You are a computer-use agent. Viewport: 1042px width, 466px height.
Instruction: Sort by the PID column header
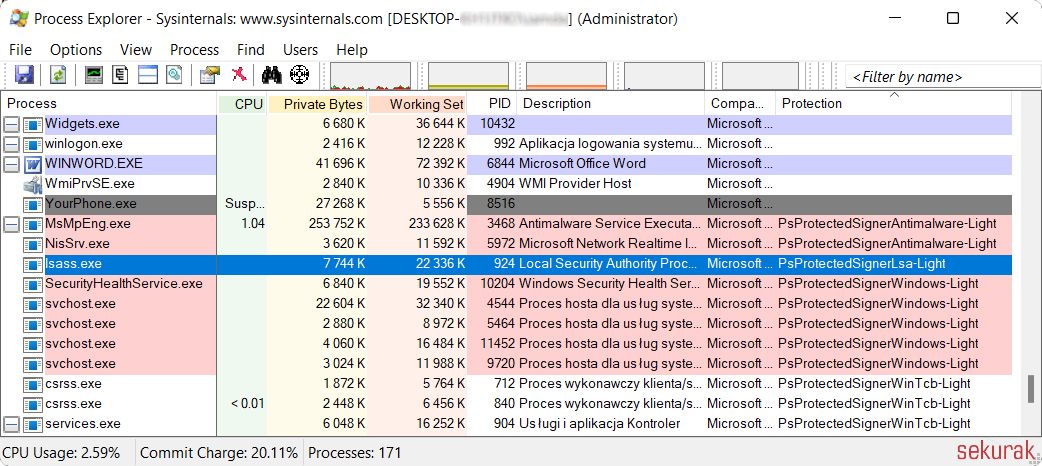pyautogui.click(x=492, y=104)
